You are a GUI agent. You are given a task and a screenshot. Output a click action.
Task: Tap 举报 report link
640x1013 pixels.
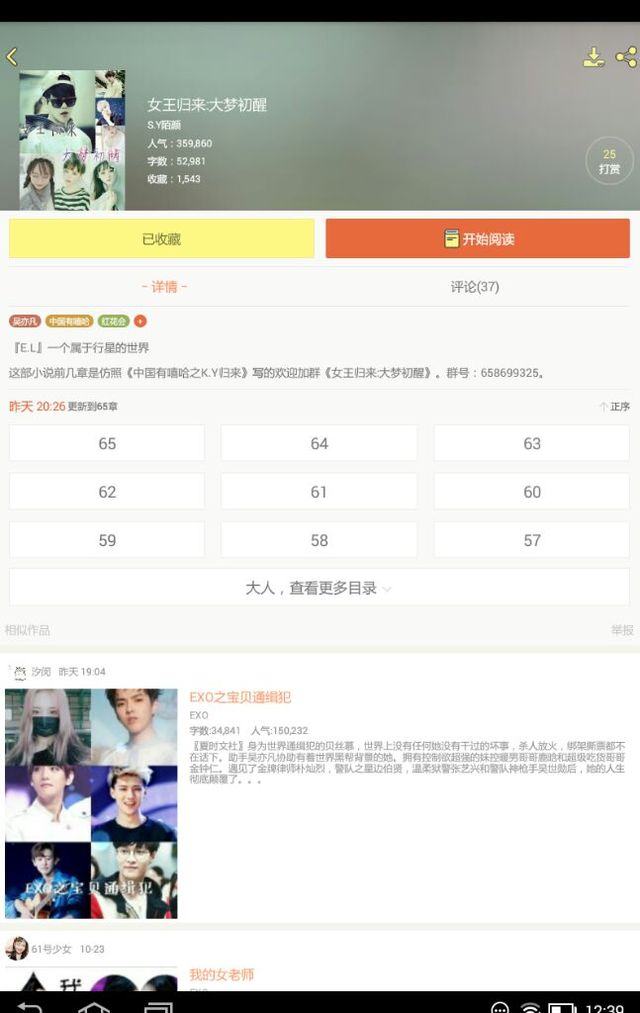click(622, 630)
